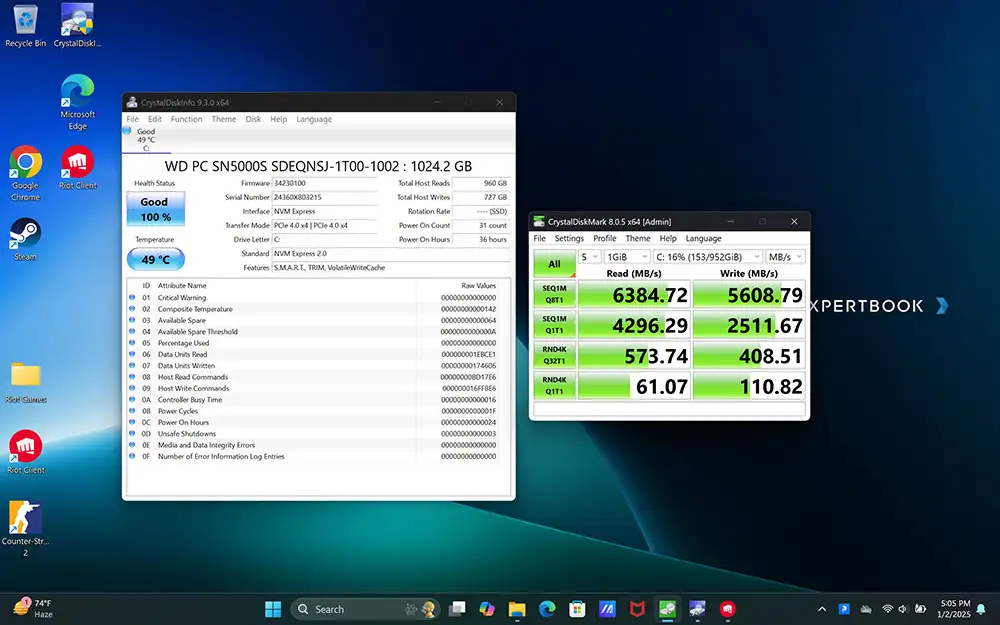Open the test count dropdown showing 5

coord(587,257)
